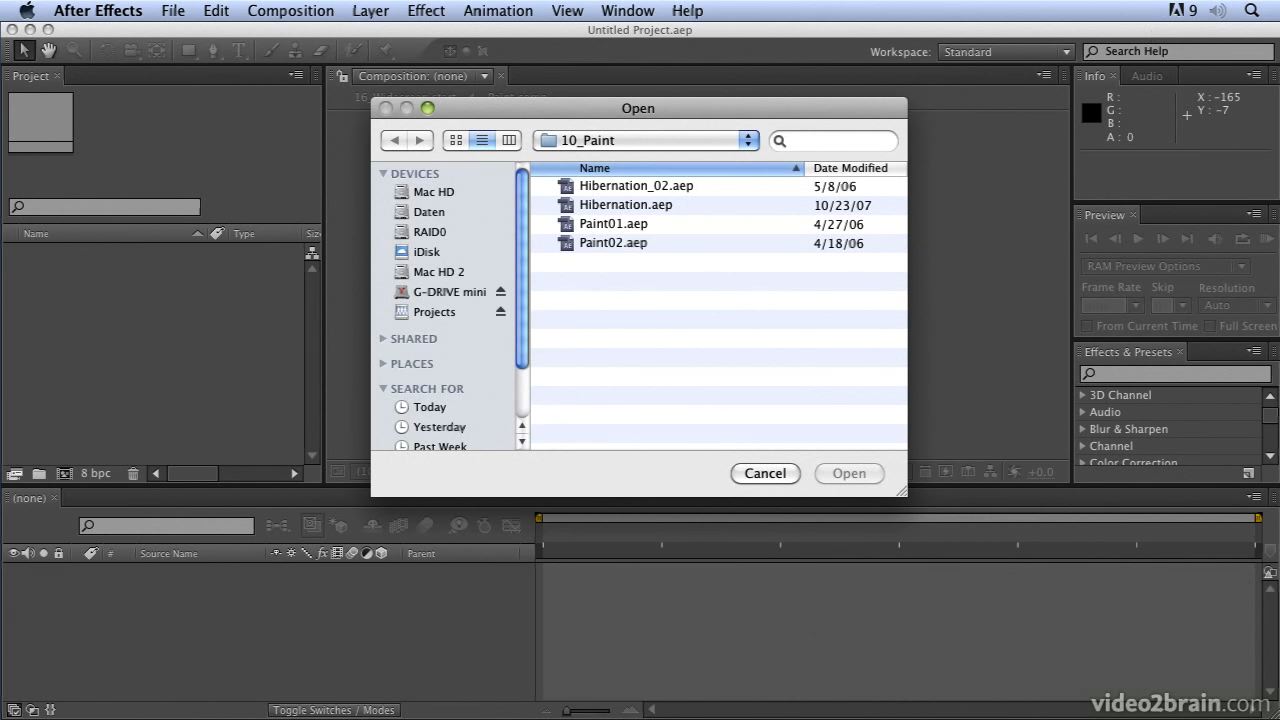Expand the SHARED sidebar section
This screenshot has width=1280, height=720.
coord(383,339)
